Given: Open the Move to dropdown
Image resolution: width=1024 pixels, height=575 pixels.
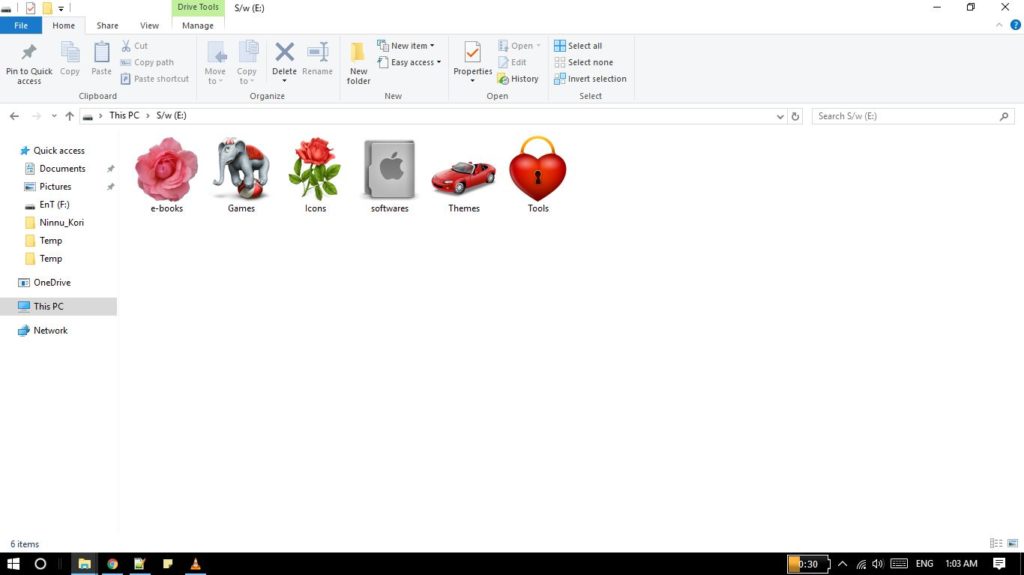Looking at the screenshot, I should [215, 63].
